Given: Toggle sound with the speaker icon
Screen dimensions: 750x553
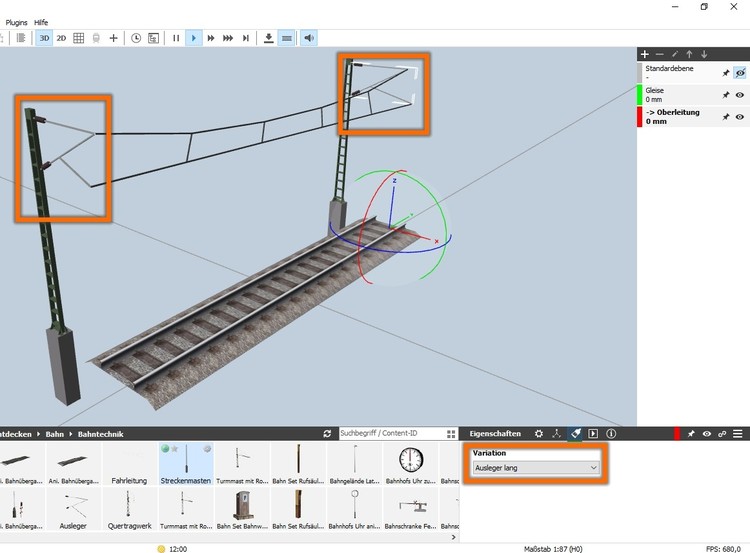Looking at the screenshot, I should (x=309, y=38).
